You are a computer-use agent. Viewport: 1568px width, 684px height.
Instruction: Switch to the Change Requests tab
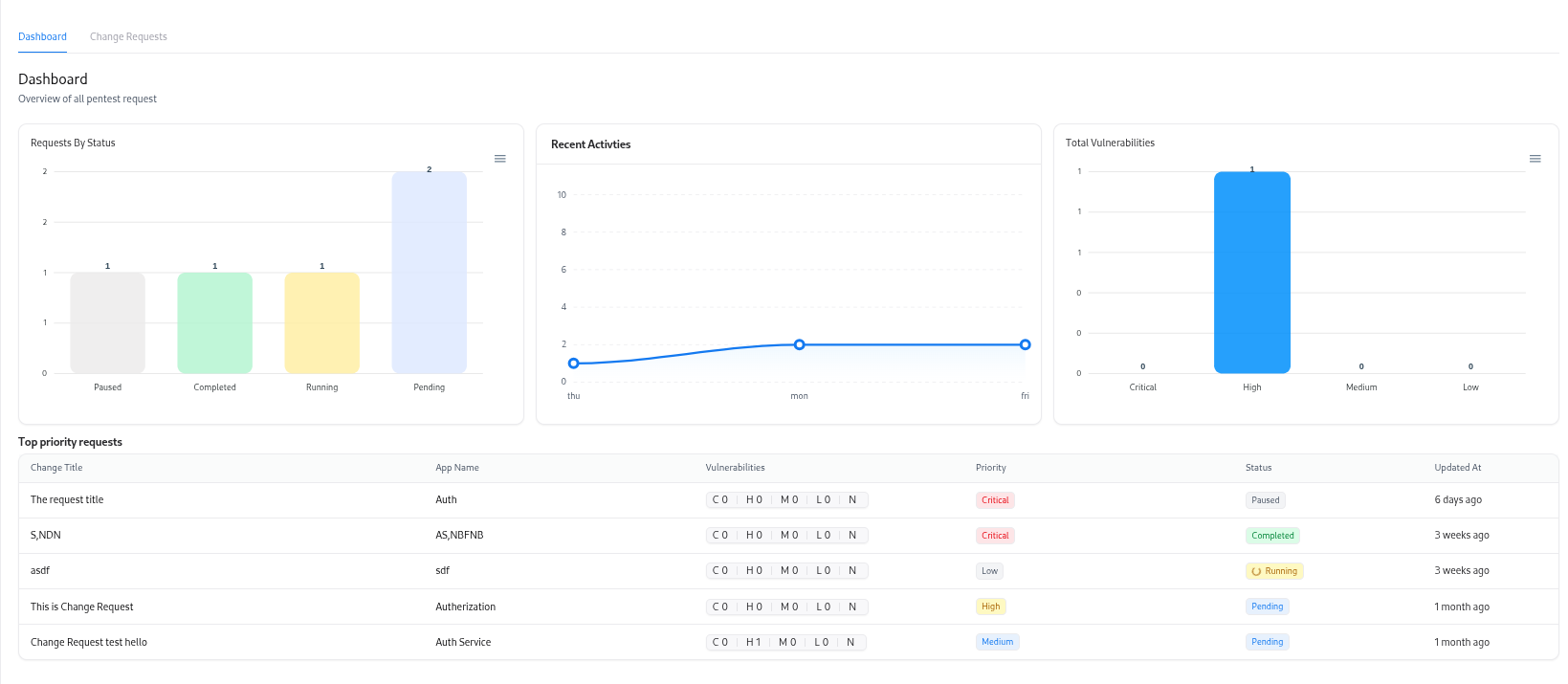(x=128, y=36)
